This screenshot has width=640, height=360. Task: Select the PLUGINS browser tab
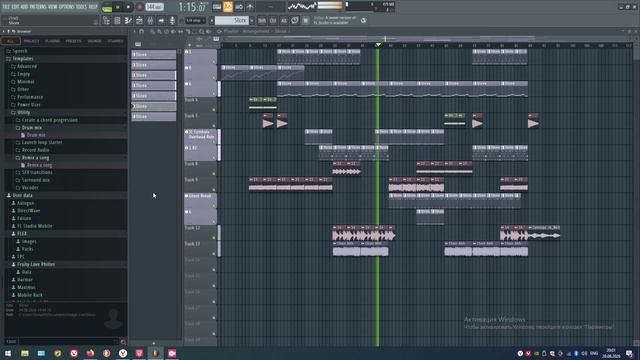point(53,41)
